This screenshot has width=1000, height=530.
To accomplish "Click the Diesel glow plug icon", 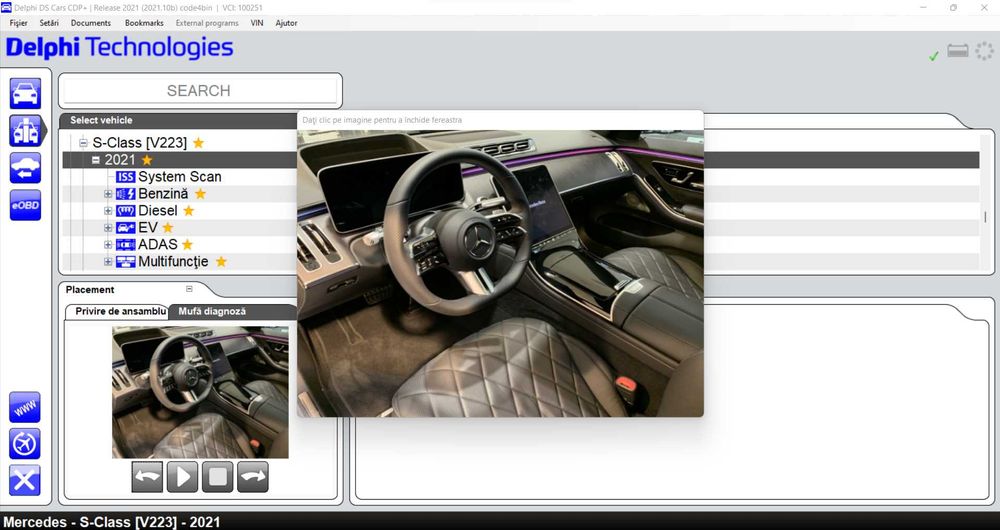I will 126,210.
